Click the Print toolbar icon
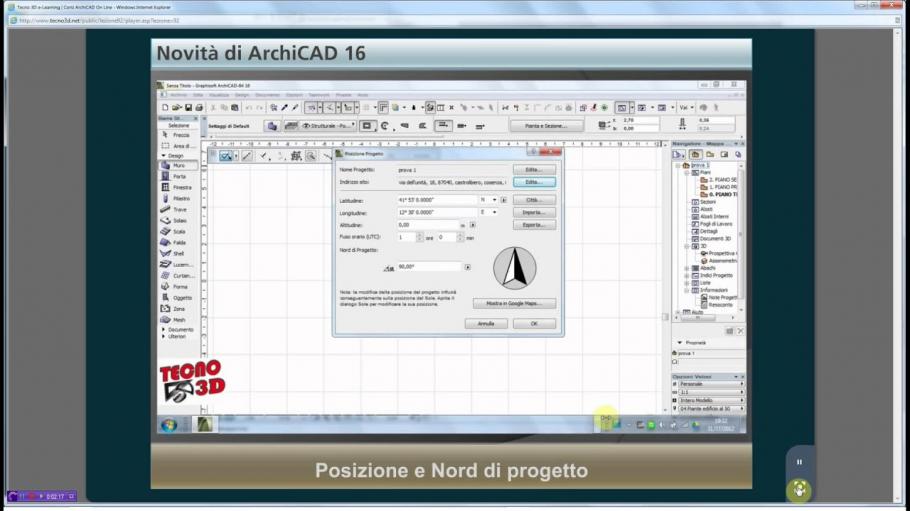This screenshot has height=511, width=910. pos(199,107)
